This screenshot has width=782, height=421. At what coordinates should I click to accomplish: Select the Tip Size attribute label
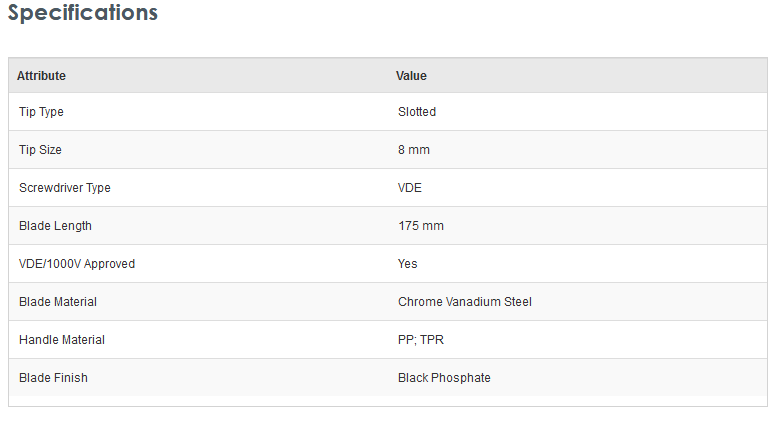pyautogui.click(x=40, y=150)
